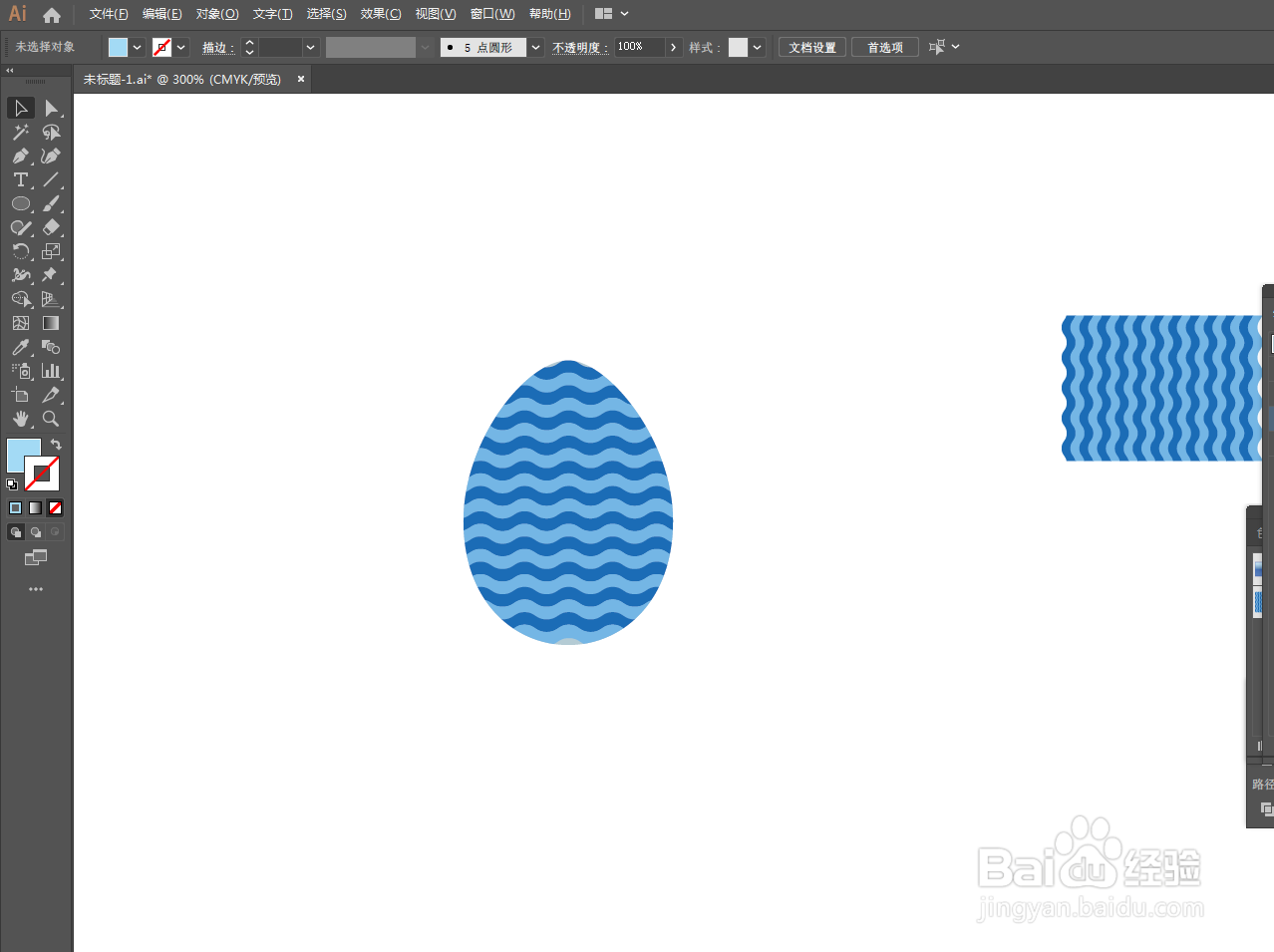Select the Lasso tool

point(51,132)
